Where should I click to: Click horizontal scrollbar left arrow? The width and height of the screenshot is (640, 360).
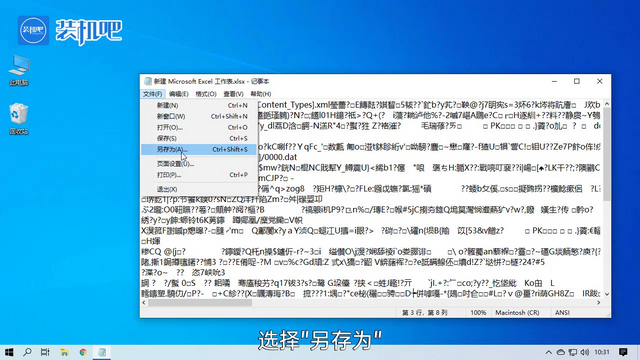pos(144,302)
